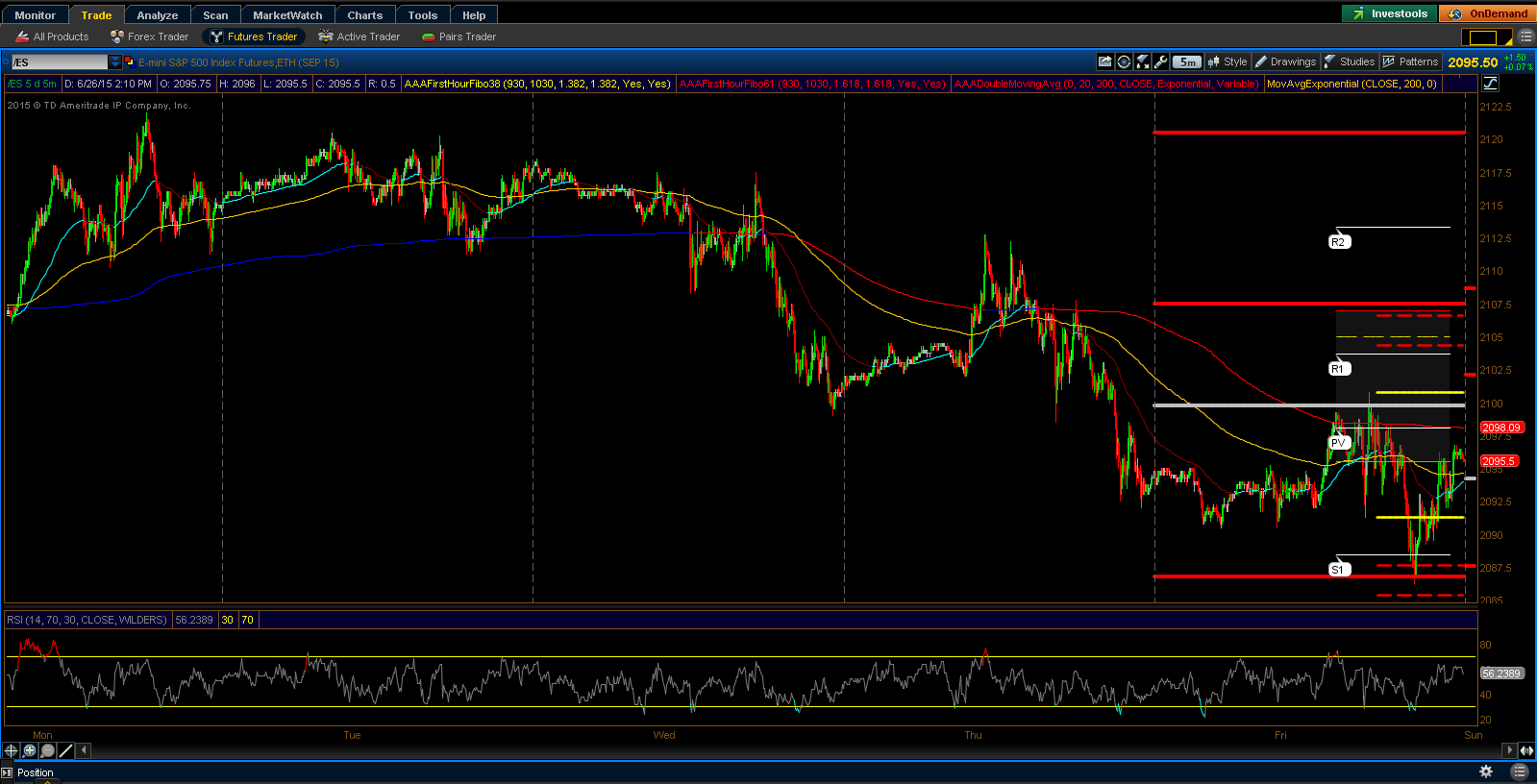Open the list menu icon below OnDemand
1537x784 pixels.
point(1525,37)
